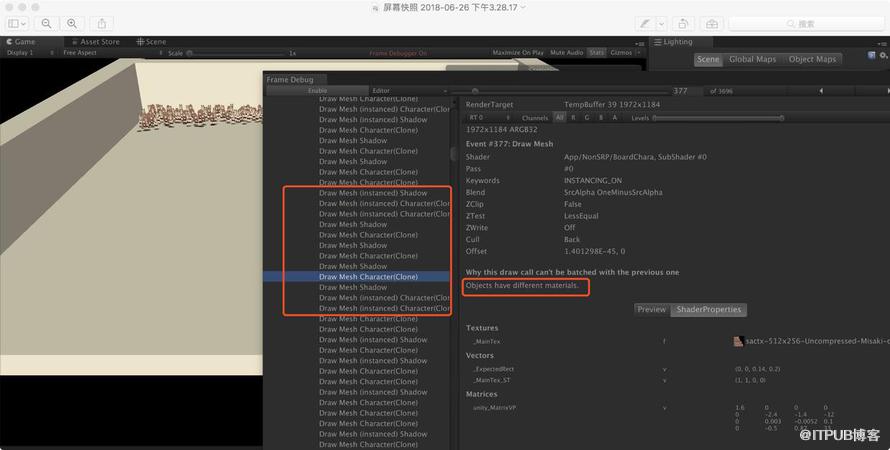
Task: Click the Lighting help book icon
Action: tap(871, 55)
